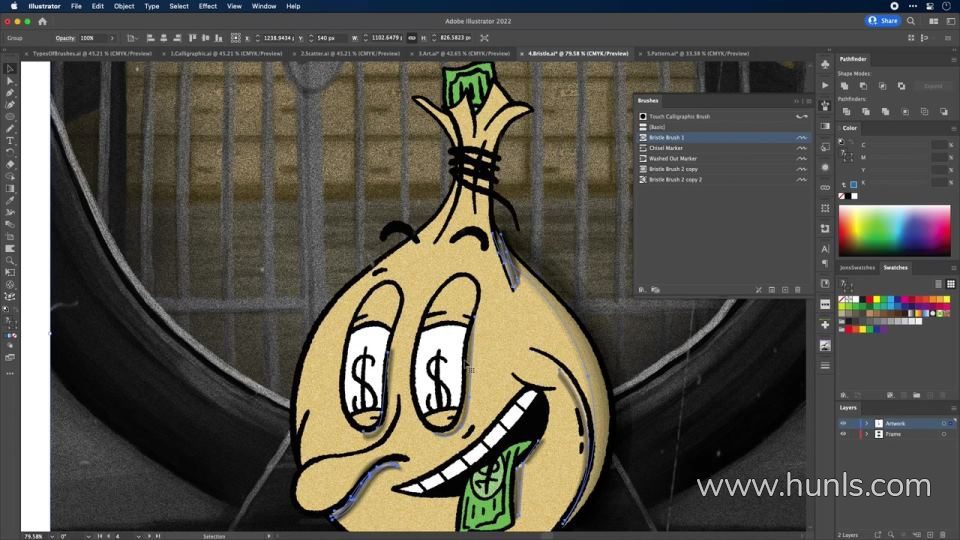Image resolution: width=960 pixels, height=540 pixels.
Task: Toggle visibility of the Frame layer
Action: point(843,434)
